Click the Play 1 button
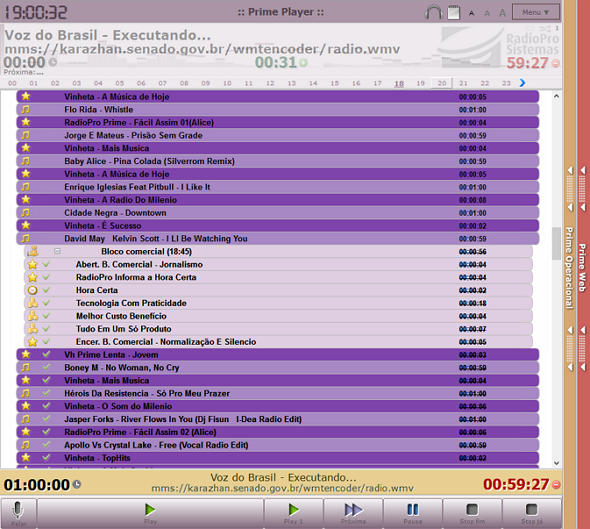590x529 pixels. click(293, 513)
